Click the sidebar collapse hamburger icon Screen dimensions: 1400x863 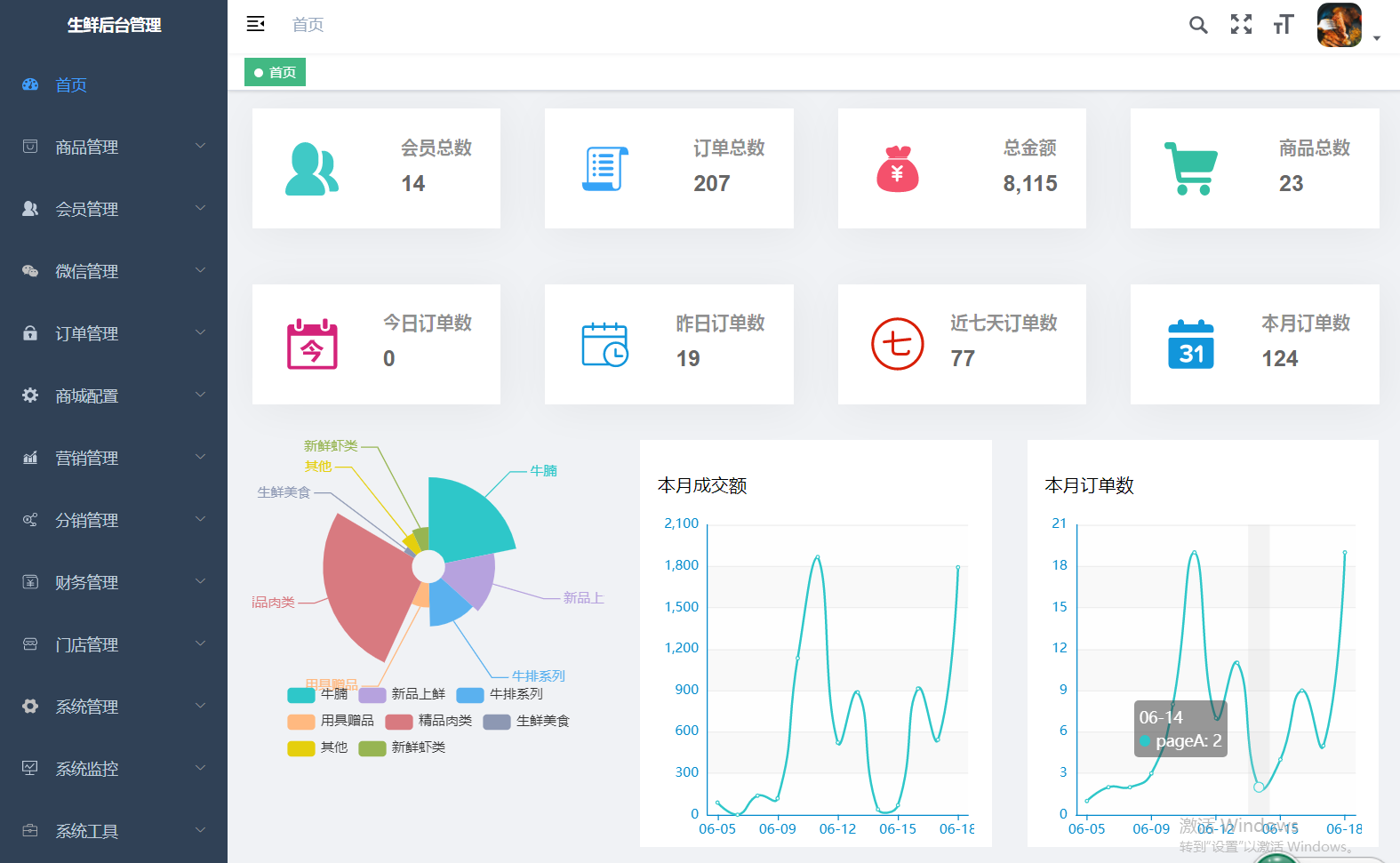click(x=256, y=24)
